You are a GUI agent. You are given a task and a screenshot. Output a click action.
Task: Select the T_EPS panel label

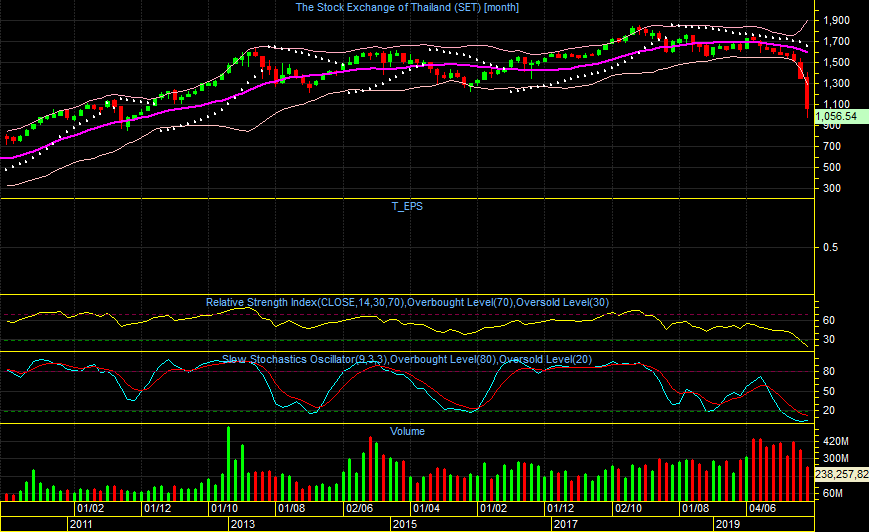(407, 206)
